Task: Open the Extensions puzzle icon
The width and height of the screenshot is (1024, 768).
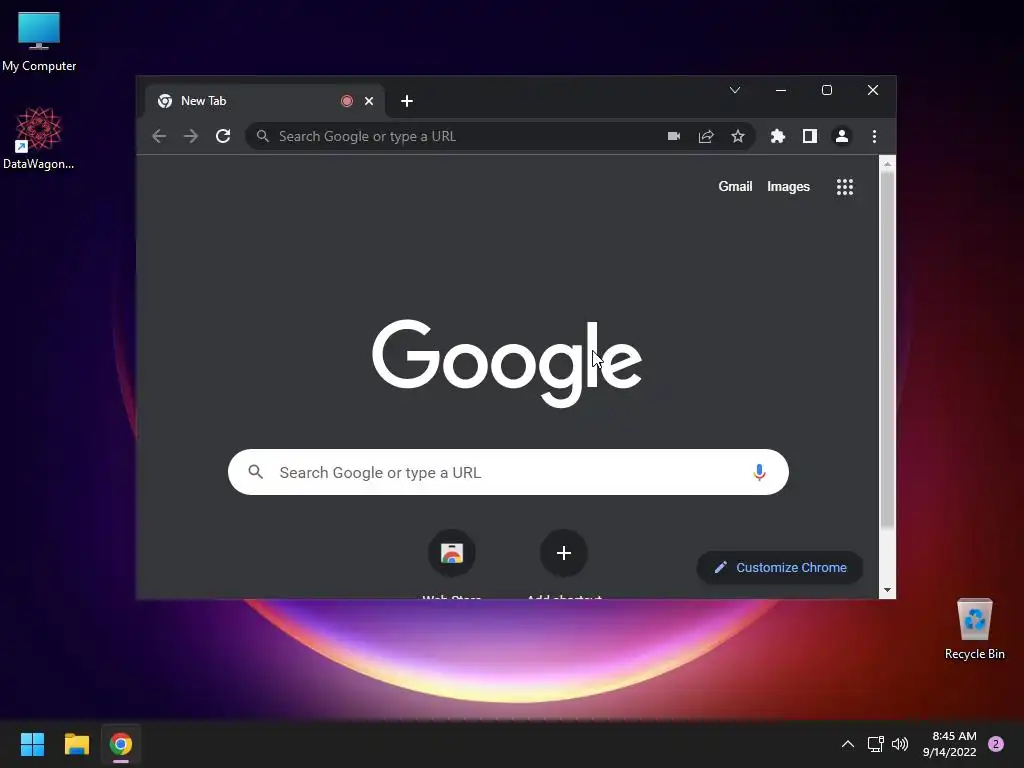Action: [777, 136]
